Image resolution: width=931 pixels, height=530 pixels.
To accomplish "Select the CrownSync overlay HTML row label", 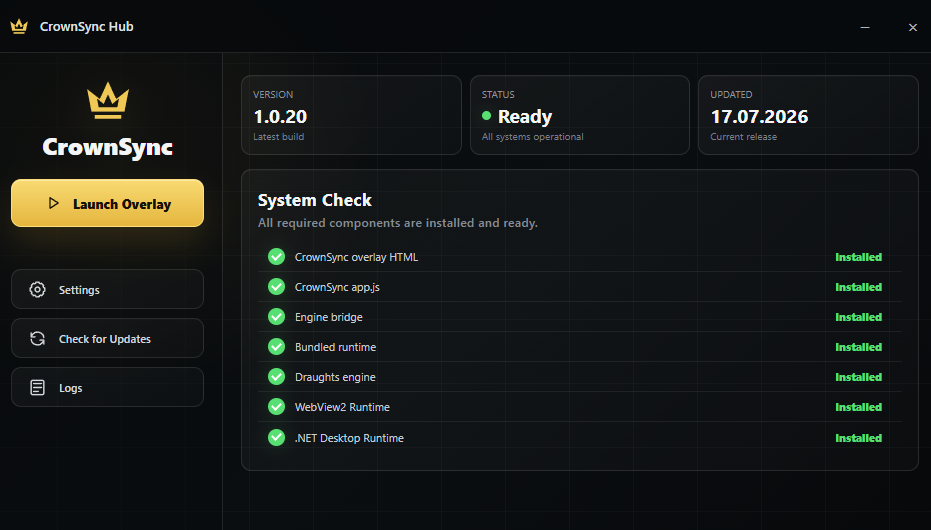I will pos(356,257).
